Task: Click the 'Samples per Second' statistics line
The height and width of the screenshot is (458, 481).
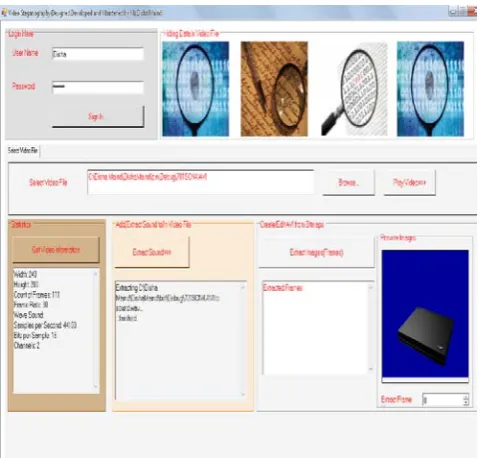Action: point(45,325)
